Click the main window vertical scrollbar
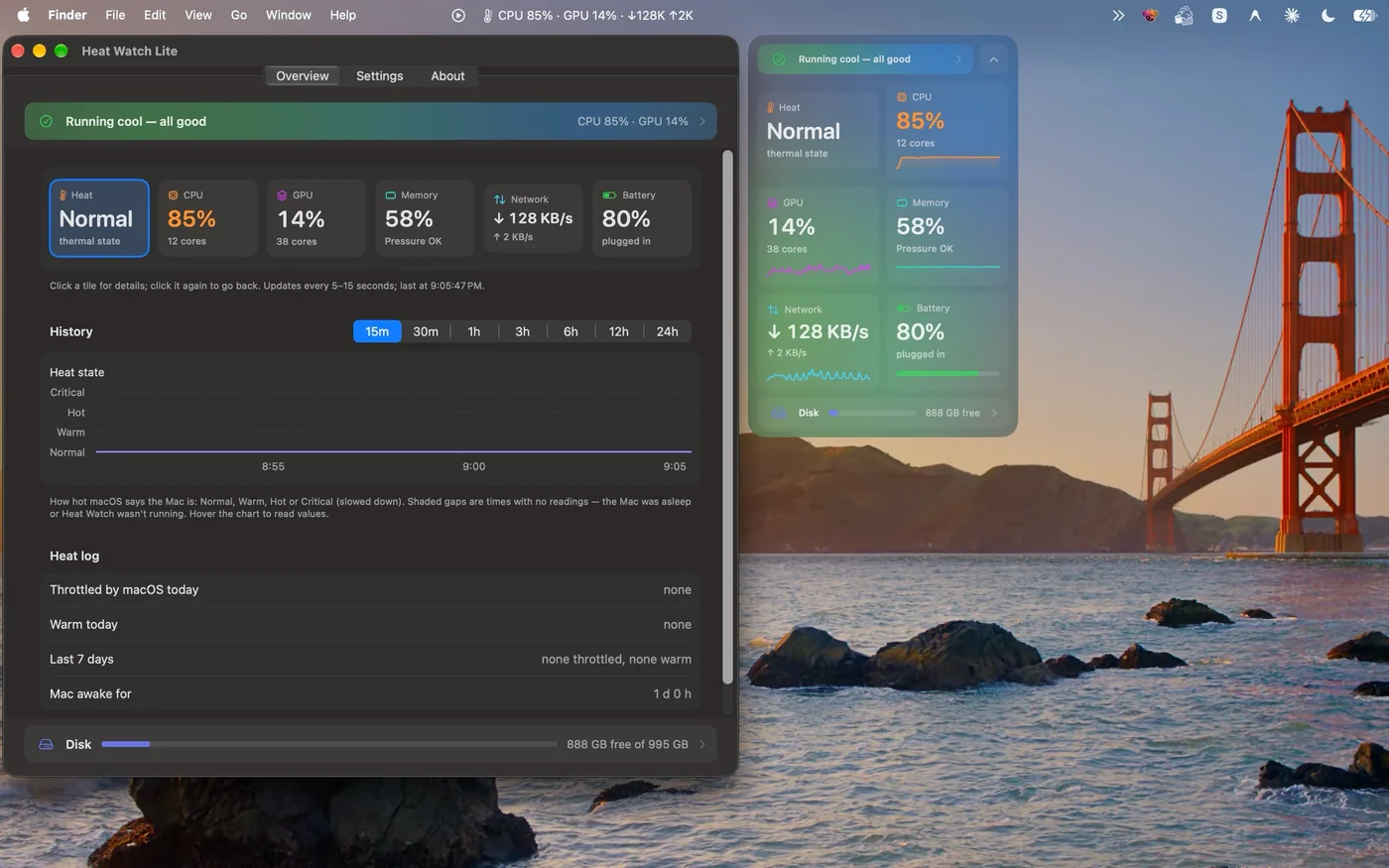1389x868 pixels. coord(727,417)
